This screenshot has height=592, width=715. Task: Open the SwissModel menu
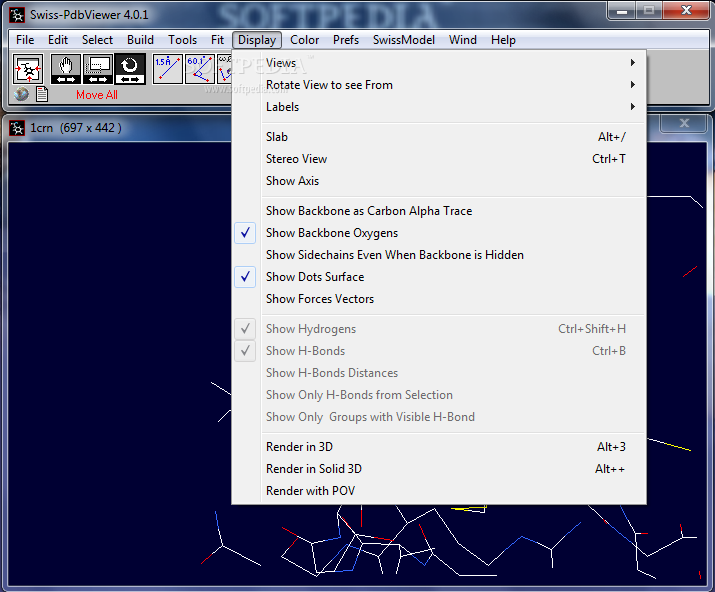point(404,40)
